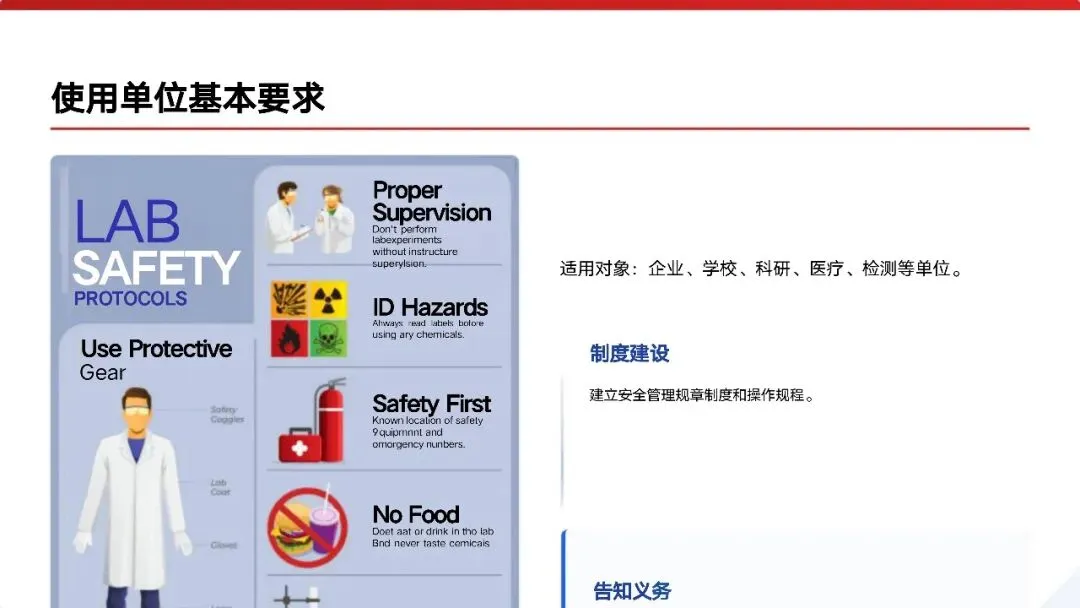The height and width of the screenshot is (608, 1080).
Task: Click the Use Protective Gear heading
Action: pos(156,359)
